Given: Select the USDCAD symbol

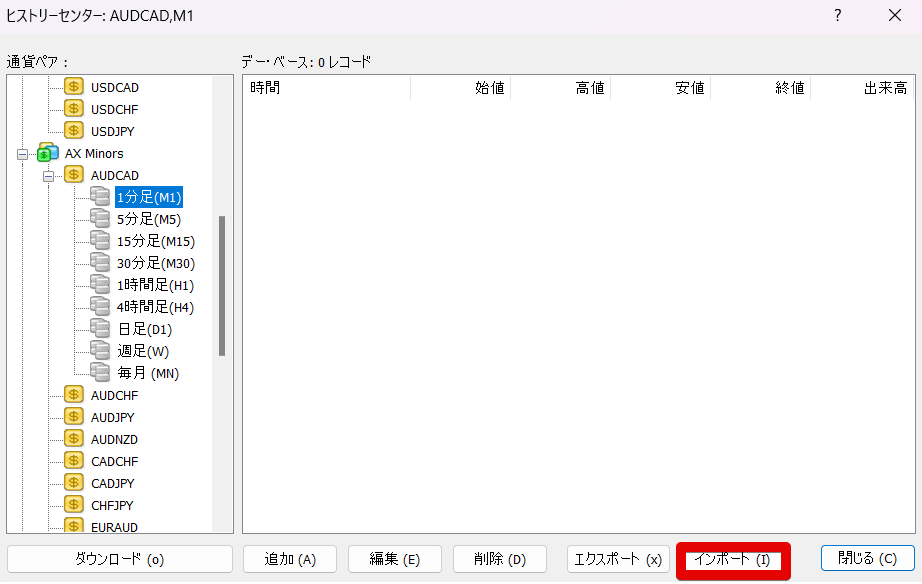Looking at the screenshot, I should (115, 88).
